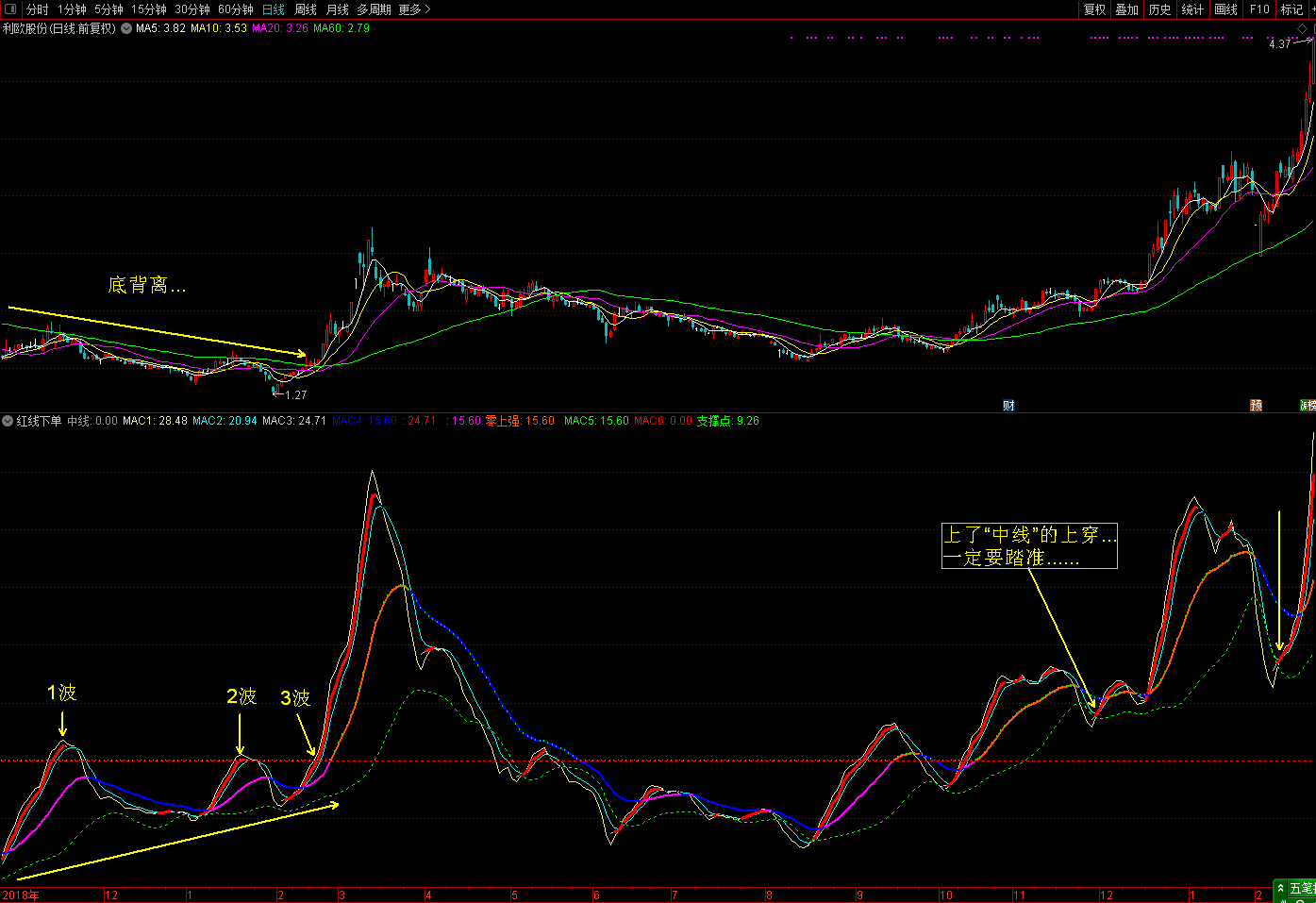Click the 中线: 0.00 value
Screen dimensions: 1316x903
pos(92,421)
